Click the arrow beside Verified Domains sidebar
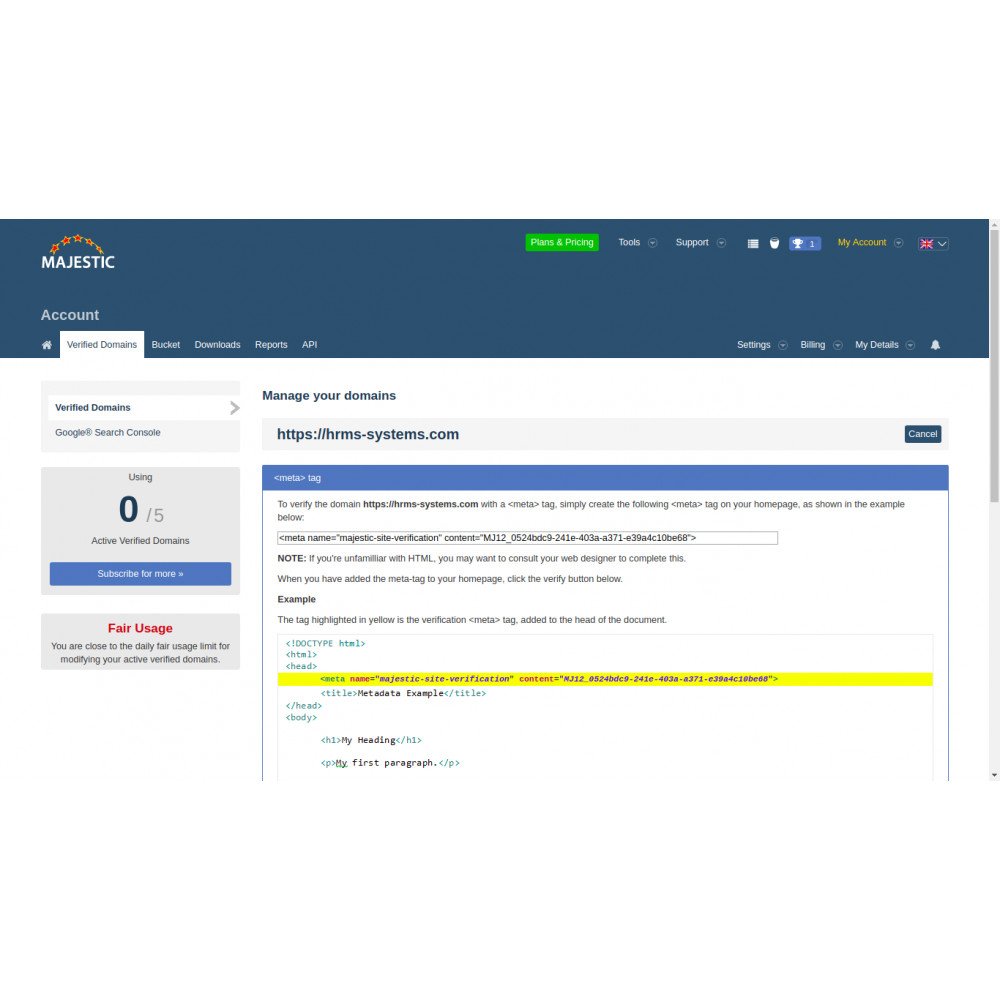The width and height of the screenshot is (1000, 1000). tap(235, 408)
